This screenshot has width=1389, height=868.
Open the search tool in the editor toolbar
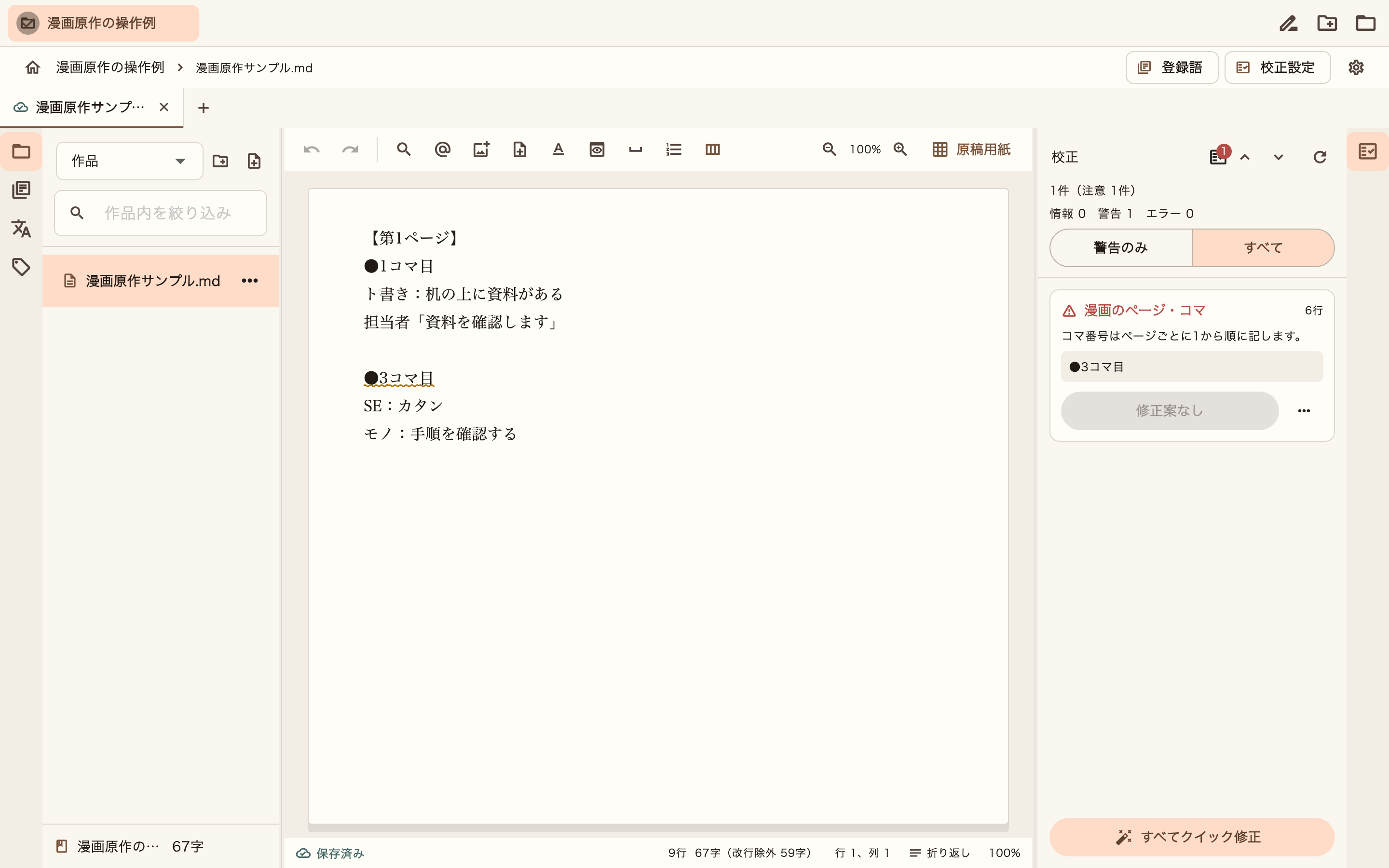tap(404, 150)
